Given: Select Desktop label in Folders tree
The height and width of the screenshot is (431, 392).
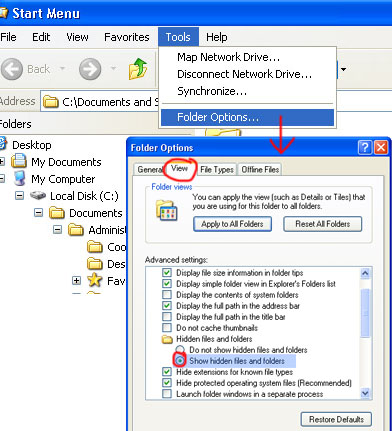Looking at the screenshot, I should click(32, 145).
